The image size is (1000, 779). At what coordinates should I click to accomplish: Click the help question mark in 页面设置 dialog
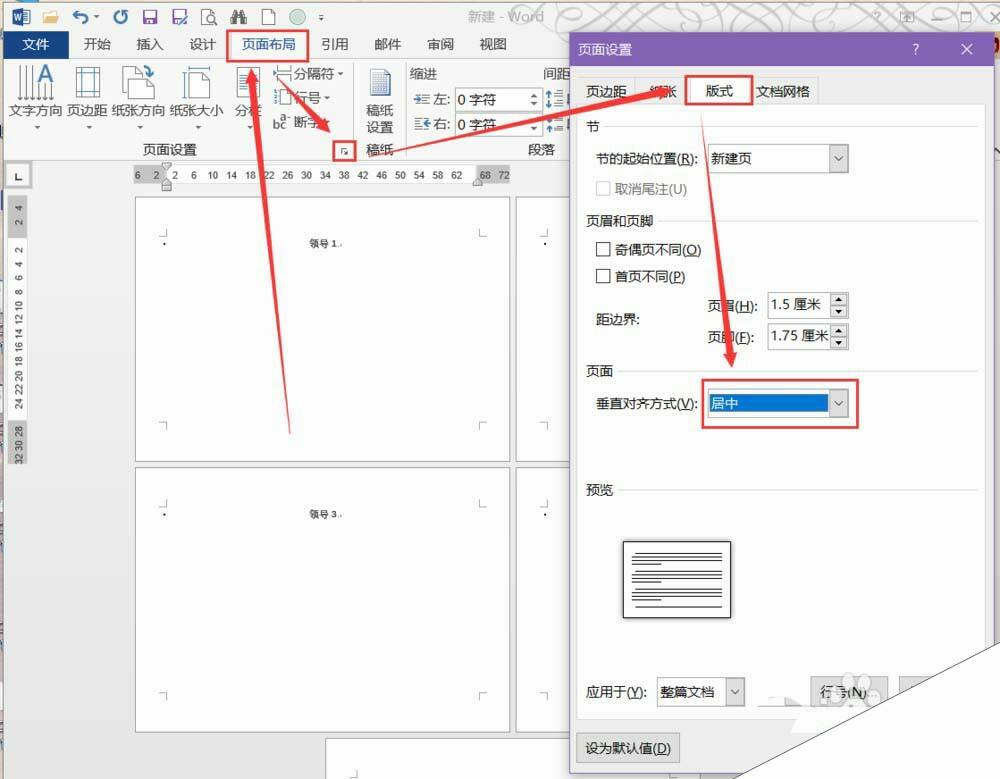tap(916, 49)
